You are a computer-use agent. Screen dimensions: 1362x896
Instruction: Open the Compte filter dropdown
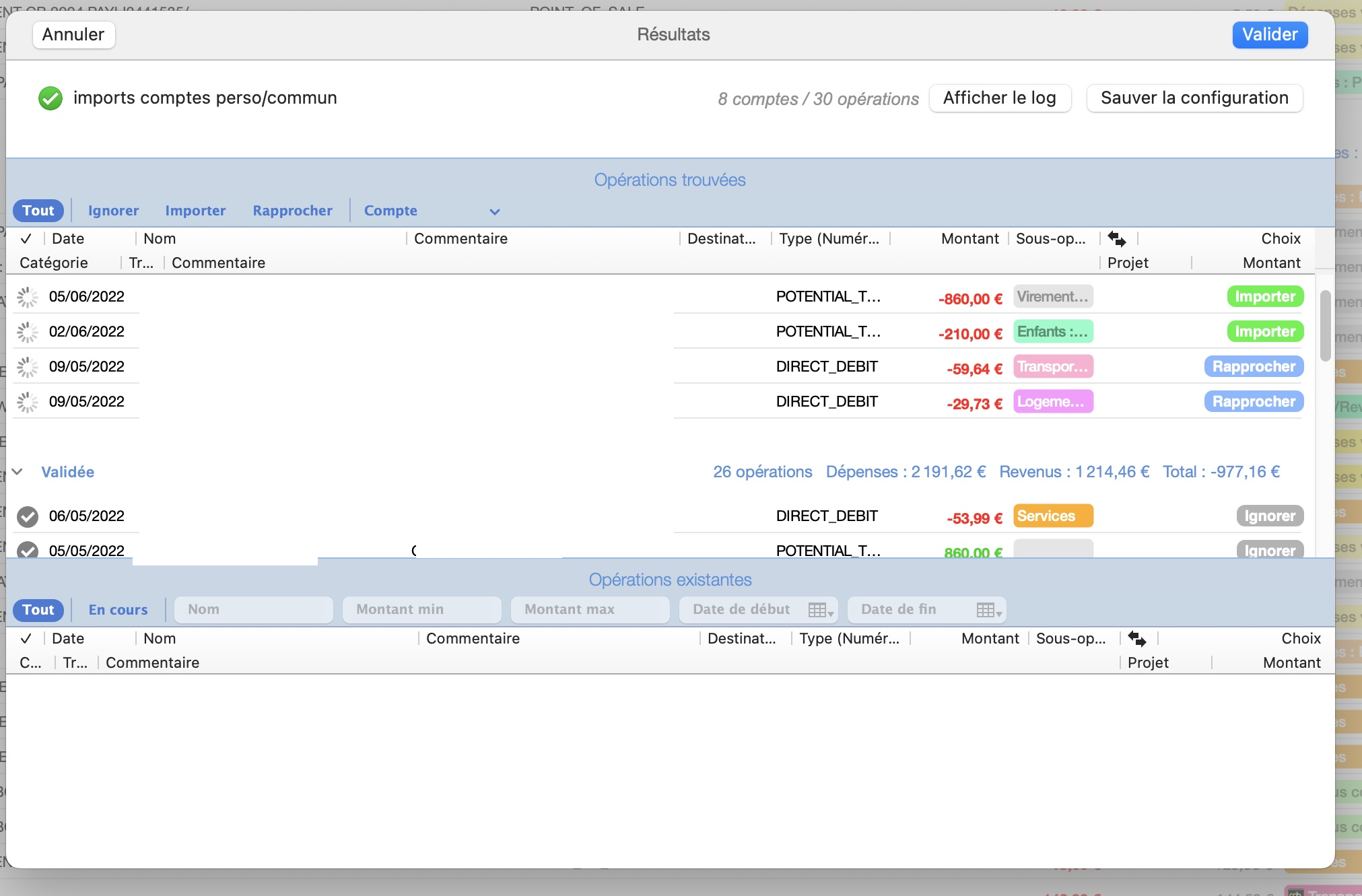click(494, 211)
